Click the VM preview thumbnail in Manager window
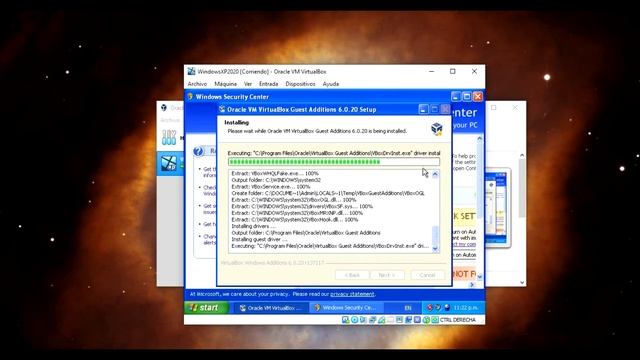This screenshot has width=640, height=360. coord(496,207)
